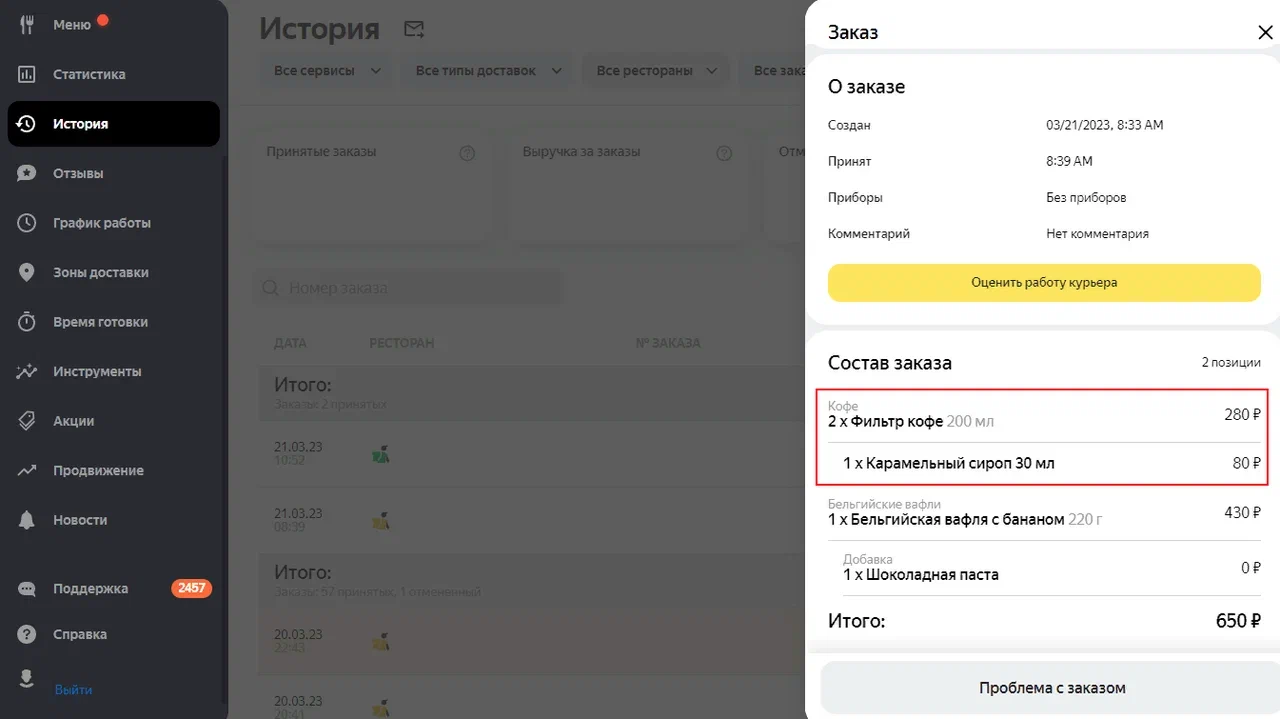Click the work schedule clock icon
The height and width of the screenshot is (719, 1280).
click(27, 223)
